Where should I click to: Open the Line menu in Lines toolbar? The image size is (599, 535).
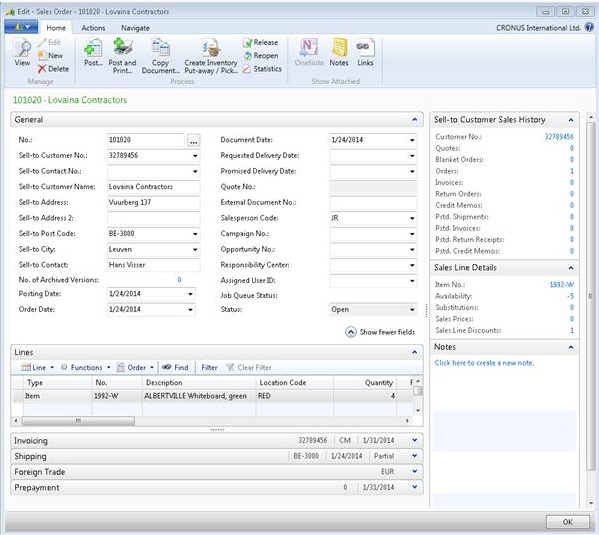pos(37,367)
